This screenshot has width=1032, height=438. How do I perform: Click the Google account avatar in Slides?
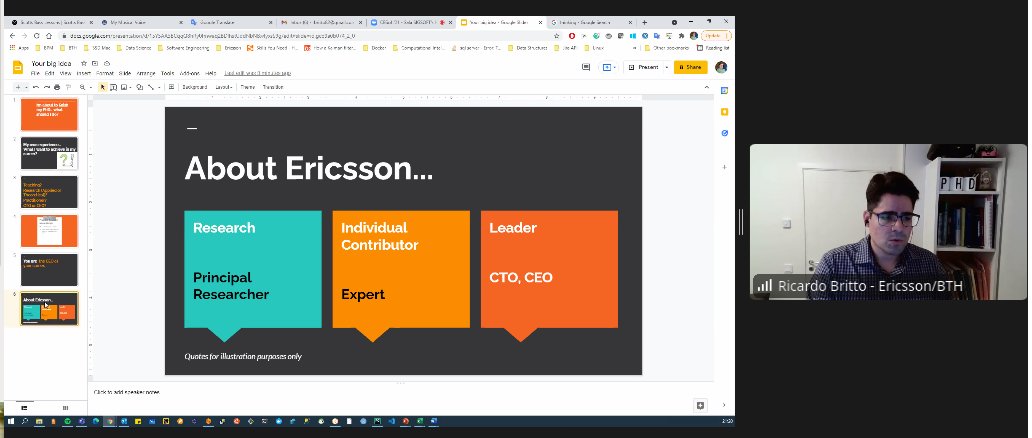[721, 67]
